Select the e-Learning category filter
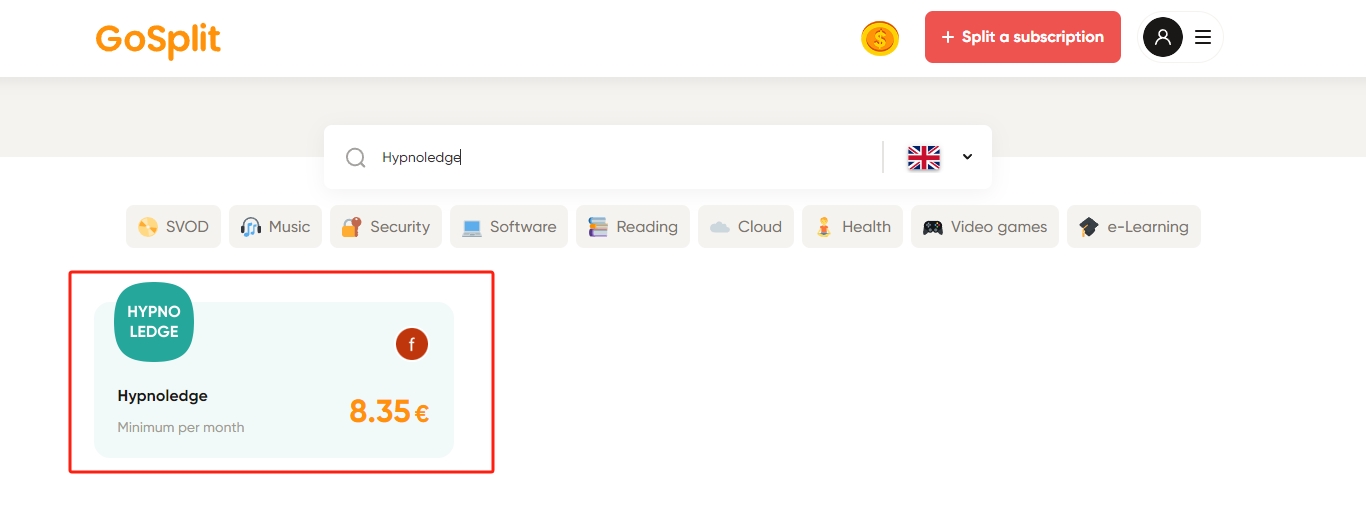Viewport: 1366px width, 505px height. click(x=1134, y=227)
